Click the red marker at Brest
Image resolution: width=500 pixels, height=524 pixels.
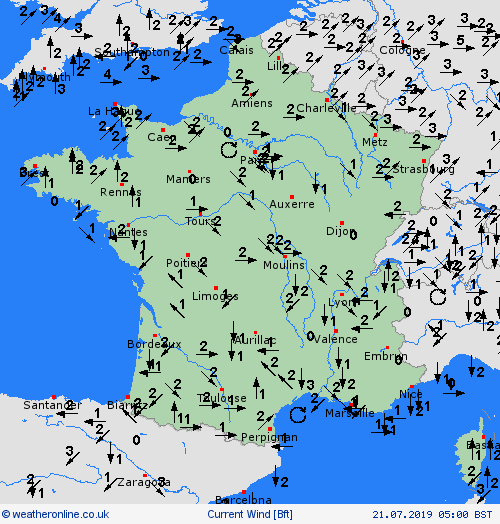[x=35, y=166]
